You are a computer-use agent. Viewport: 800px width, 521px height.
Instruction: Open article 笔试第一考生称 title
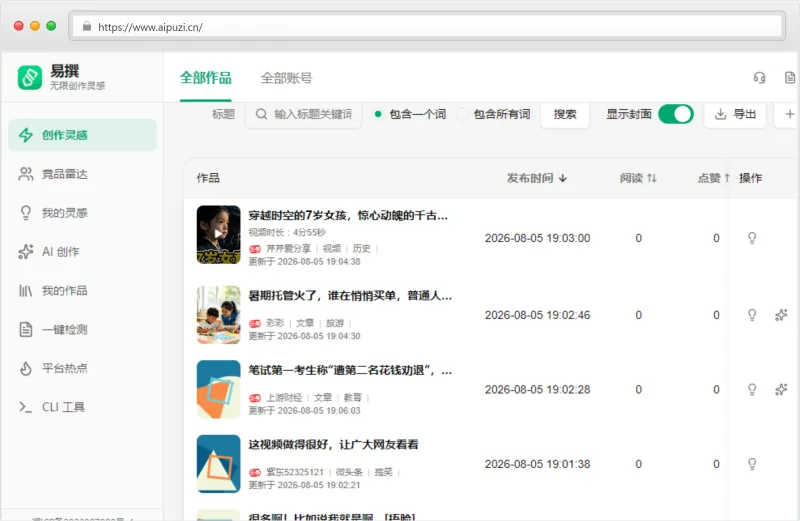(x=350, y=370)
